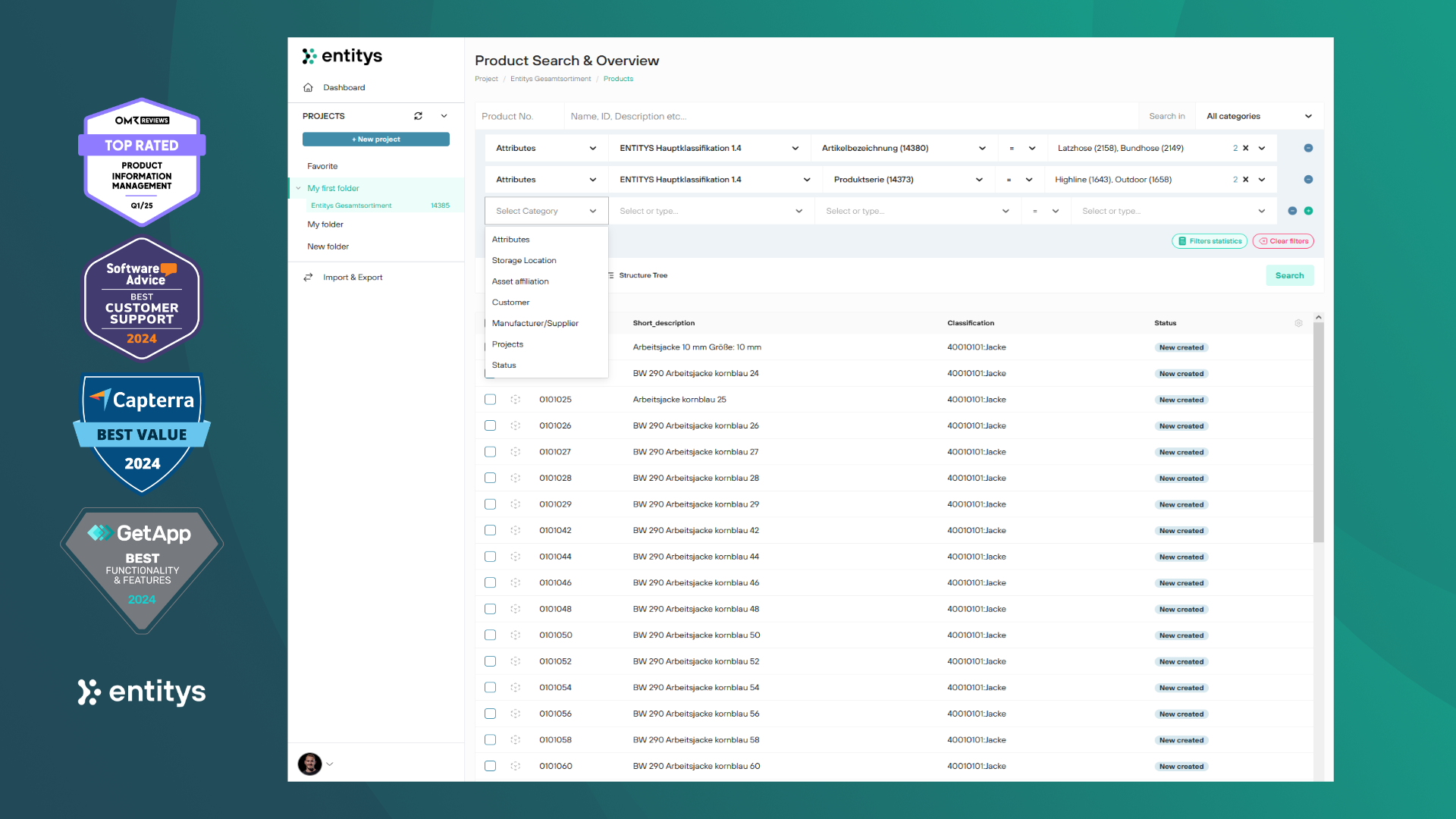
Task: Select Manufacturer/Supplier in the dropdown list
Action: coord(535,323)
